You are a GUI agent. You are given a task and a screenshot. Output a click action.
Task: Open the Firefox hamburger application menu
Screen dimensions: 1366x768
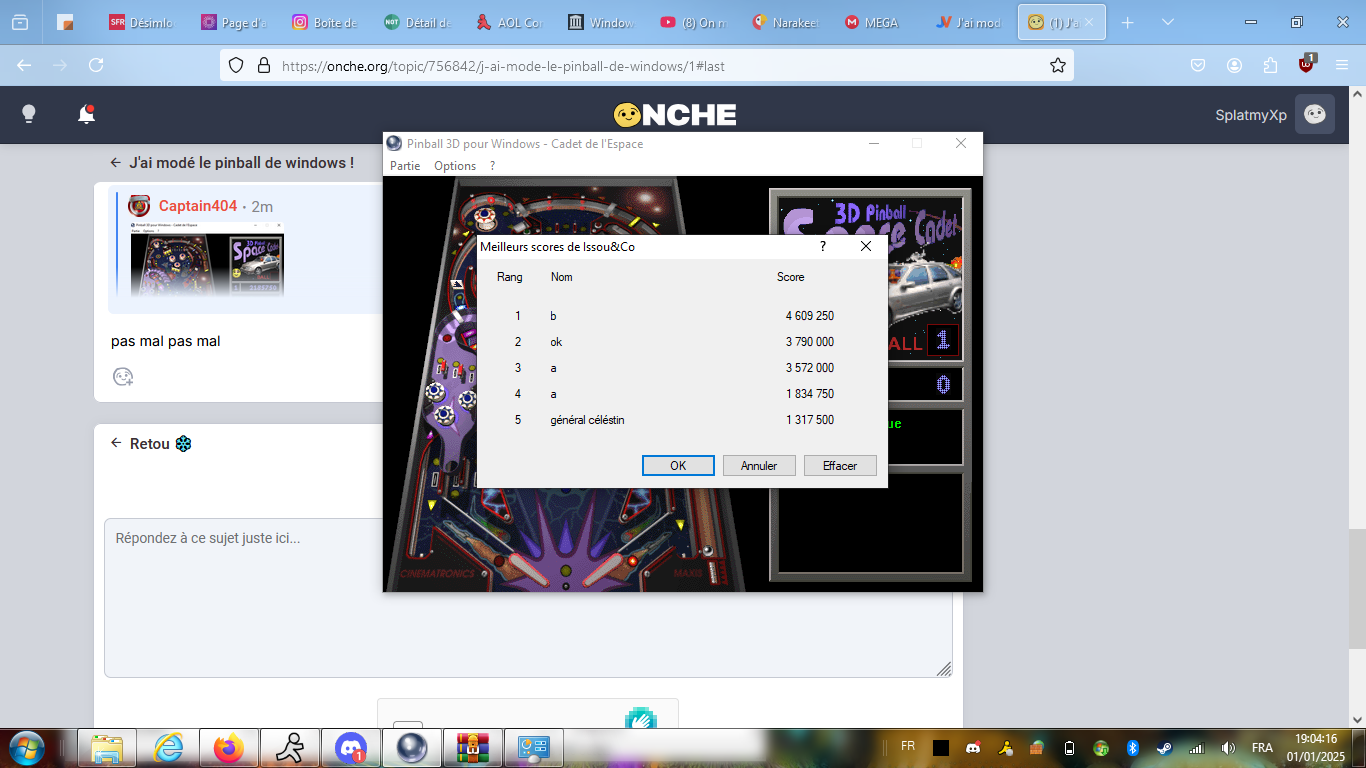coord(1342,65)
